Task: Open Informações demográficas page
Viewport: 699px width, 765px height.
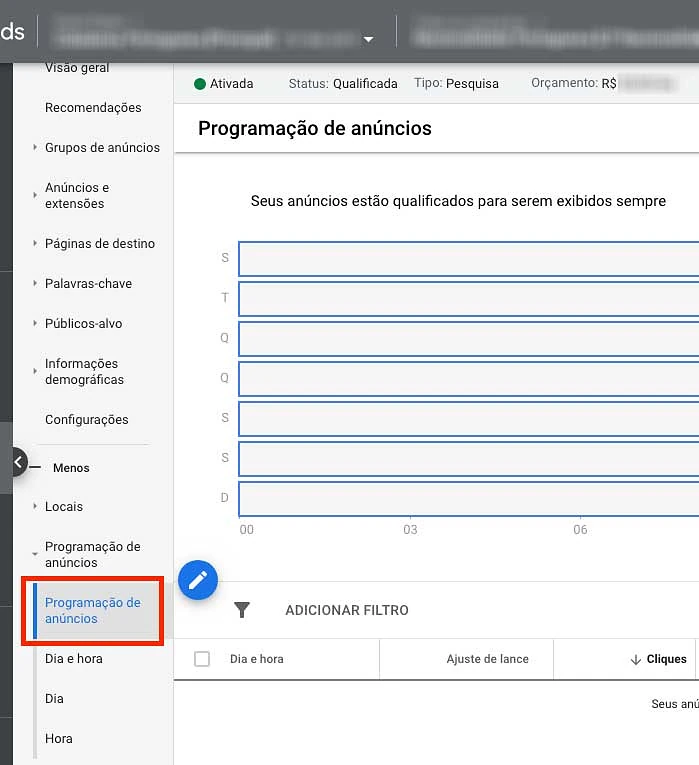Action: (84, 371)
